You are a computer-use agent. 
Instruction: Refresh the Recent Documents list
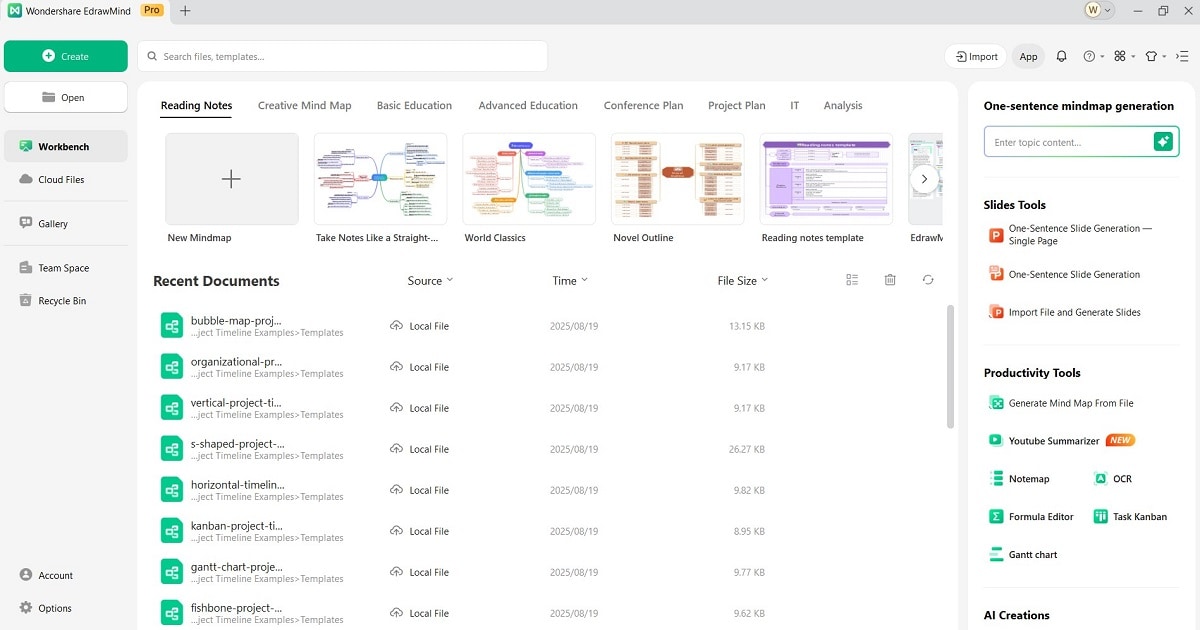927,280
